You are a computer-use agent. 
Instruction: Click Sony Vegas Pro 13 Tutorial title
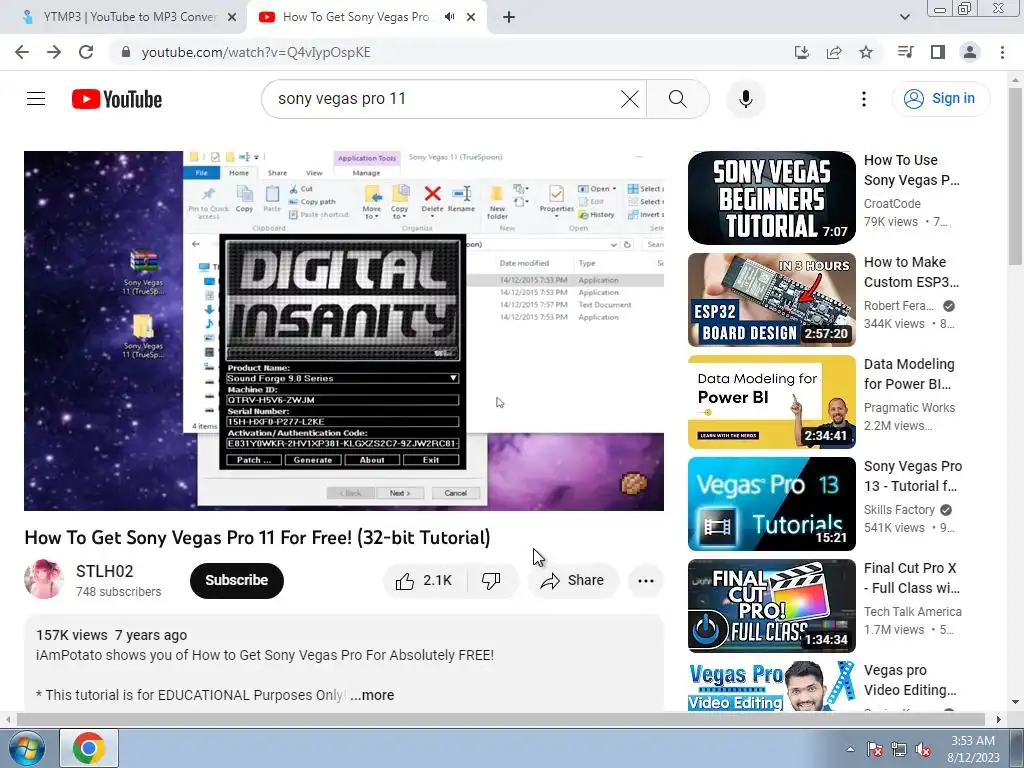[x=913, y=475]
